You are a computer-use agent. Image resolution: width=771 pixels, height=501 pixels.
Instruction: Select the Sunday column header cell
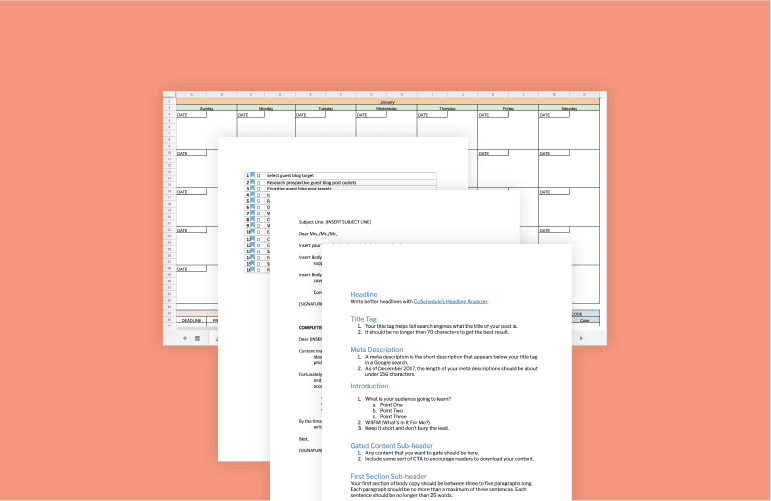(x=205, y=108)
